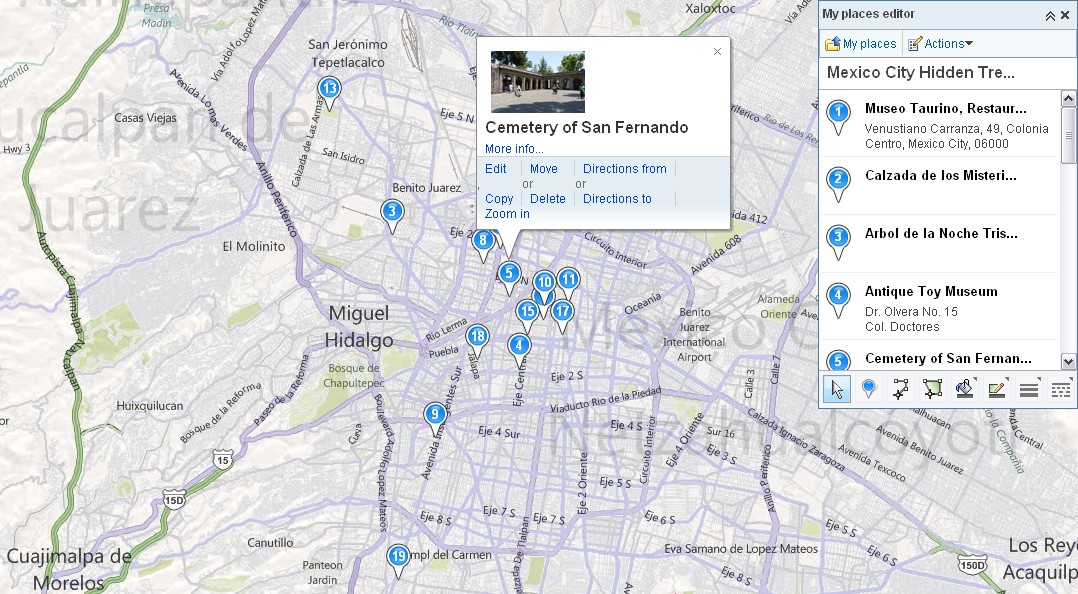This screenshot has height=594, width=1078.
Task: Select Antique Toy Museum in the list
Action: (930, 292)
